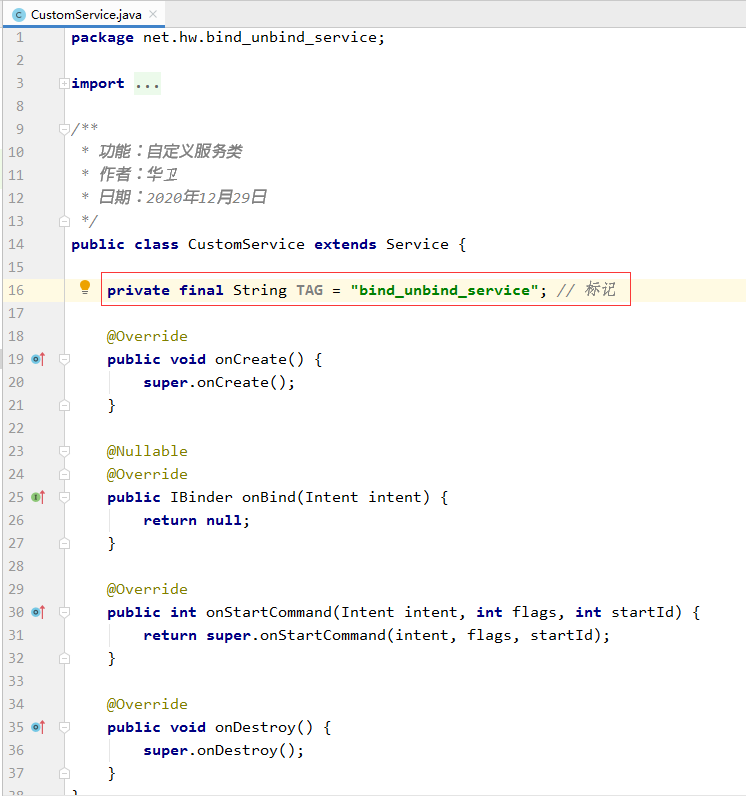
Task: Click the startId parameter on line 30
Action: click(642, 613)
